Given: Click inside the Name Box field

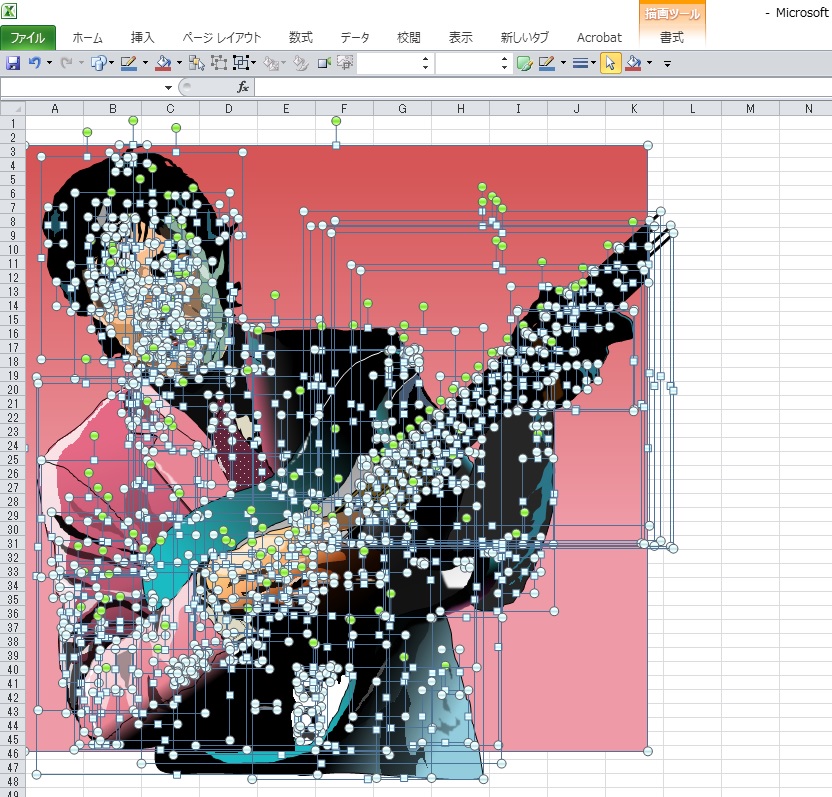Looking at the screenshot, I should tap(82, 88).
